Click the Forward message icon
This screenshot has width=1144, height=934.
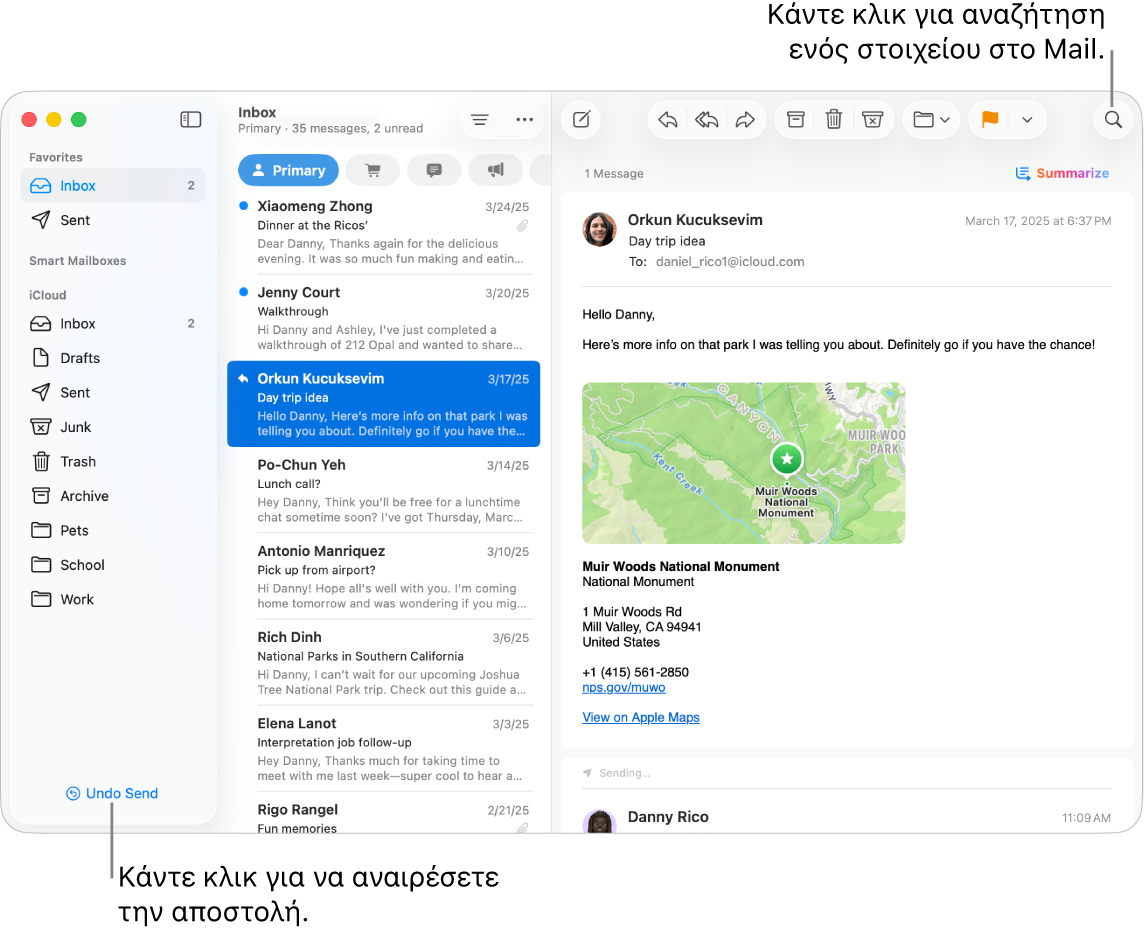[745, 120]
